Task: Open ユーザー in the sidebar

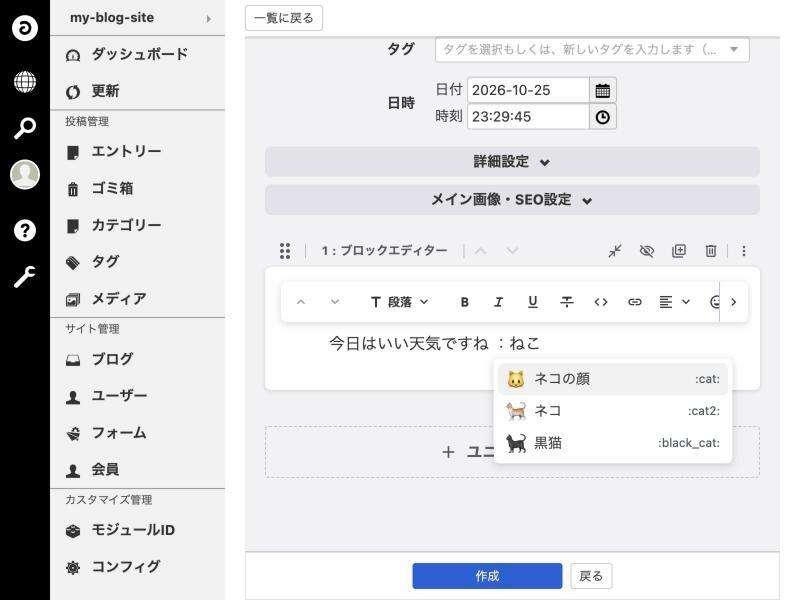Action: click(x=138, y=396)
